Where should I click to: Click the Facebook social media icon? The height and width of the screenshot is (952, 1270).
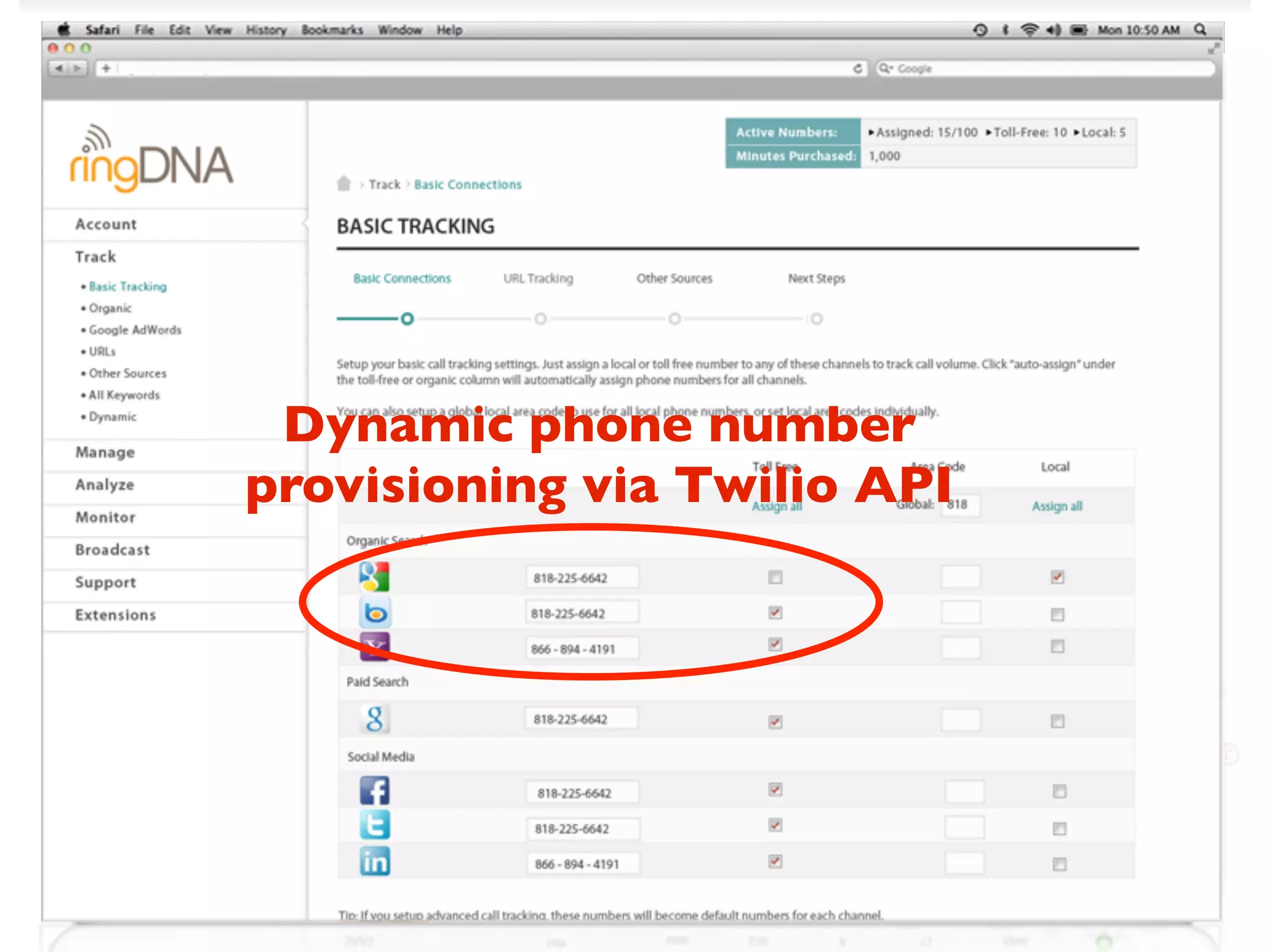coord(375,791)
